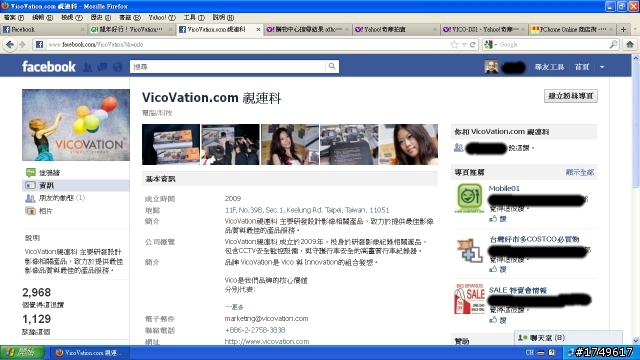This screenshot has width=640, height=360.
Task: Open third photo thumbnail of woman
Action: (x=290, y=144)
